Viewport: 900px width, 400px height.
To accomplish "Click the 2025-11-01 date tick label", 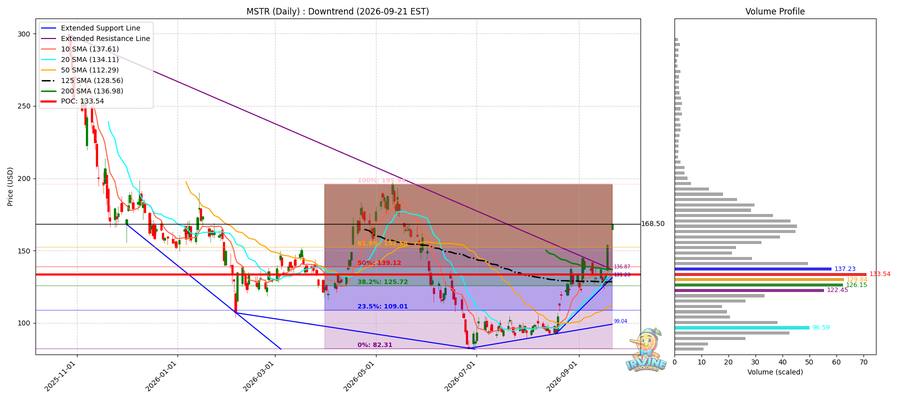I will coord(61,377).
